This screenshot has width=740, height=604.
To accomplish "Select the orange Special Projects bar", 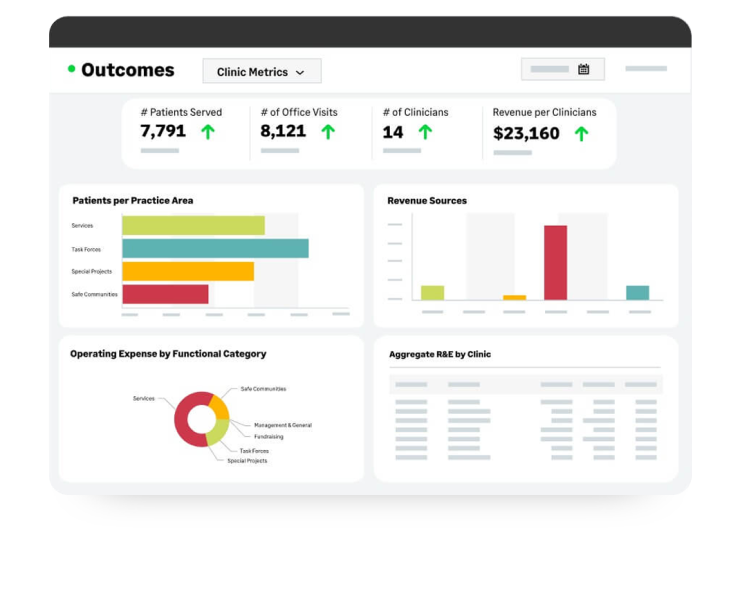I will coord(188,272).
